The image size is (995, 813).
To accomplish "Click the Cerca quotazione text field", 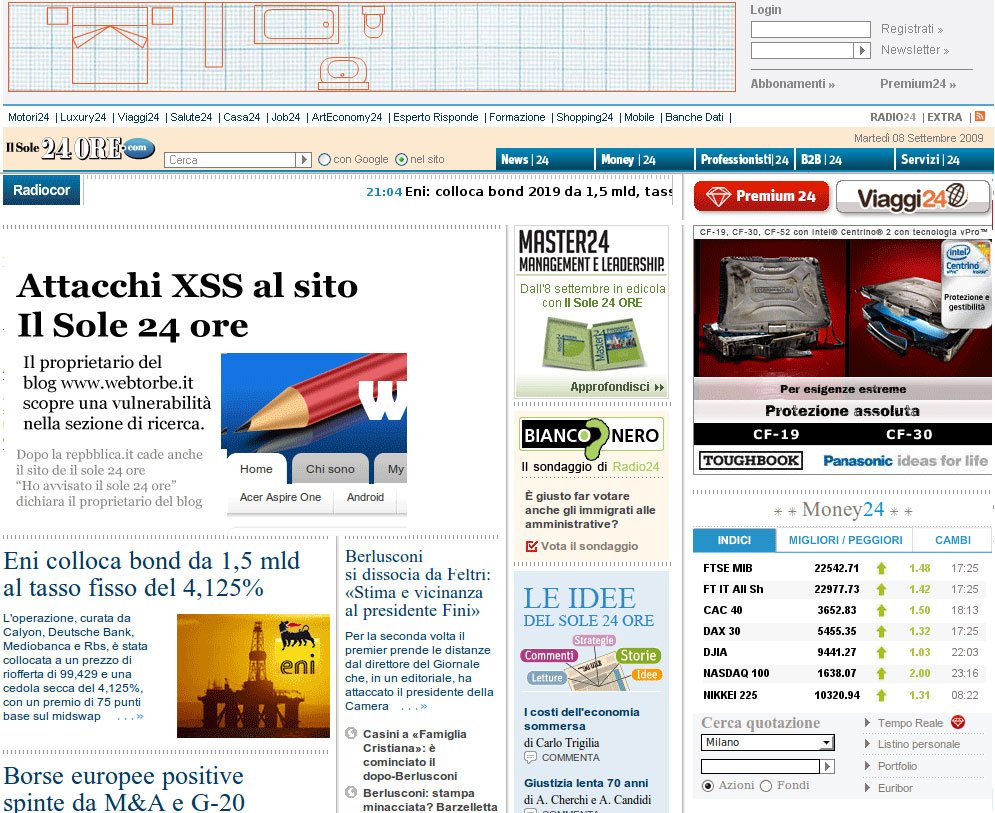I will (x=760, y=767).
